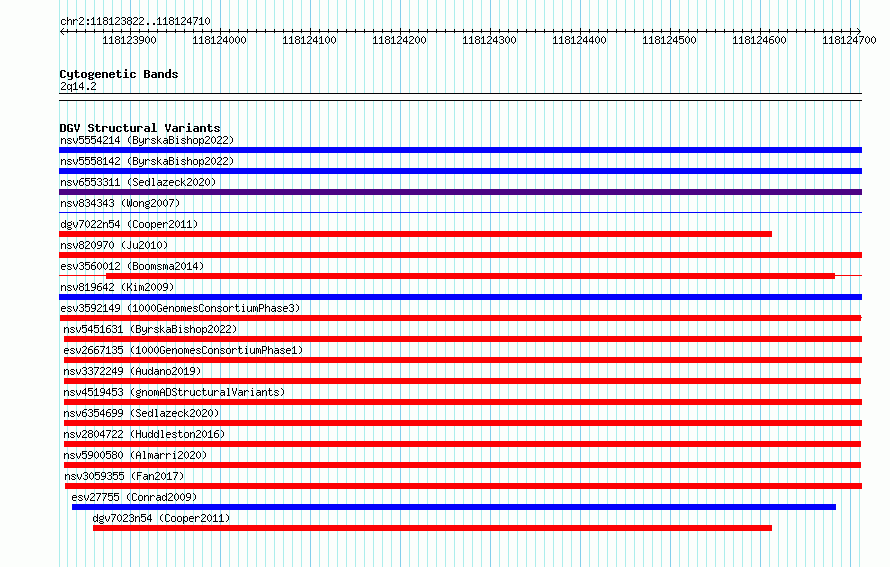The width and height of the screenshot is (890, 567).
Task: Click the red bar under nsv5900580
Action: click(462, 465)
